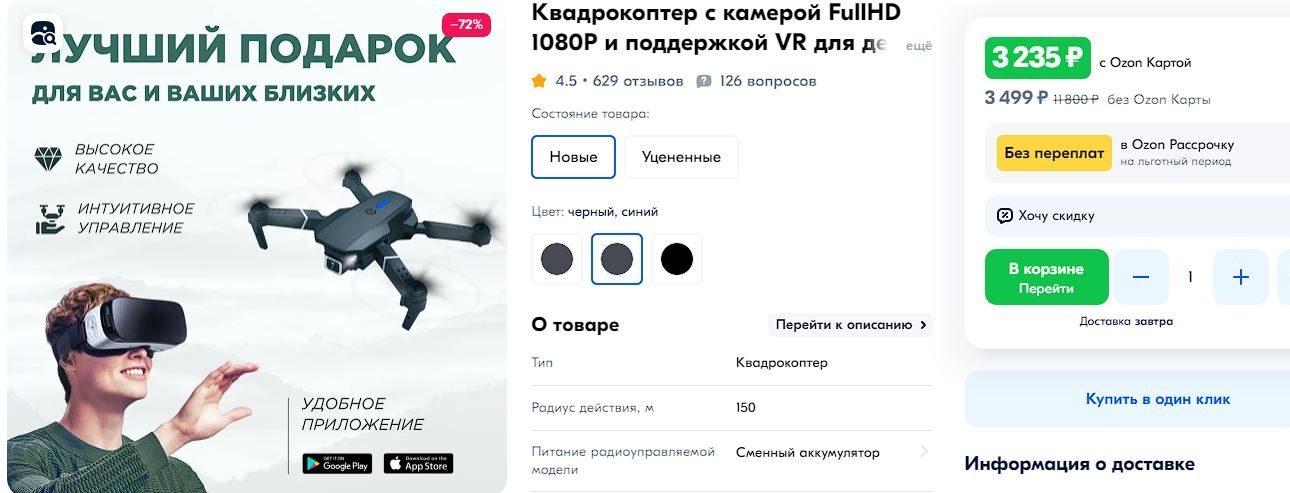Click the orange rating star icon
This screenshot has height=493, width=1290.
coord(540,81)
